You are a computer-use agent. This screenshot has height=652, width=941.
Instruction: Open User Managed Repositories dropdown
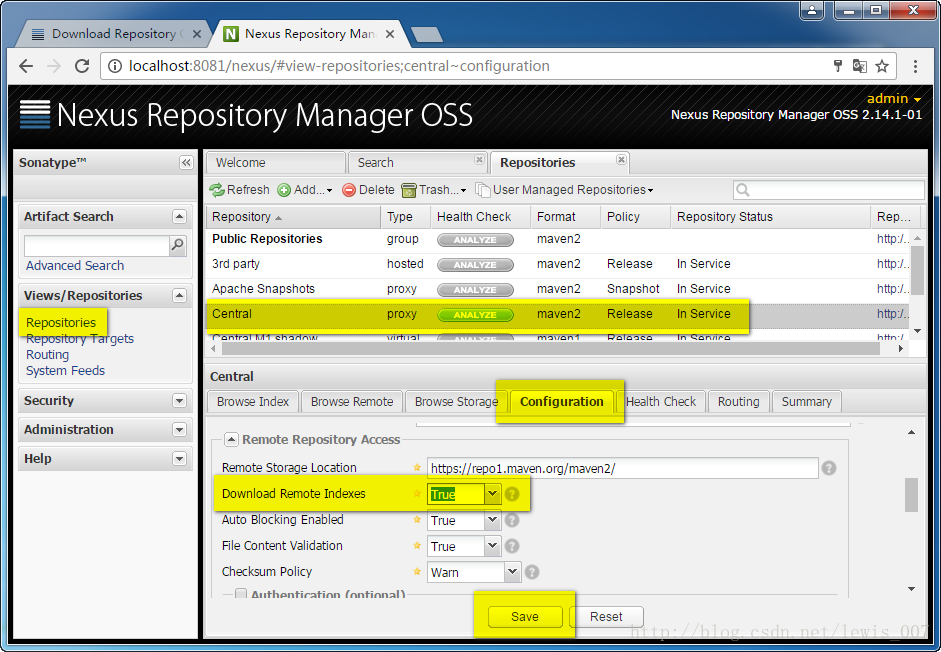coord(565,190)
